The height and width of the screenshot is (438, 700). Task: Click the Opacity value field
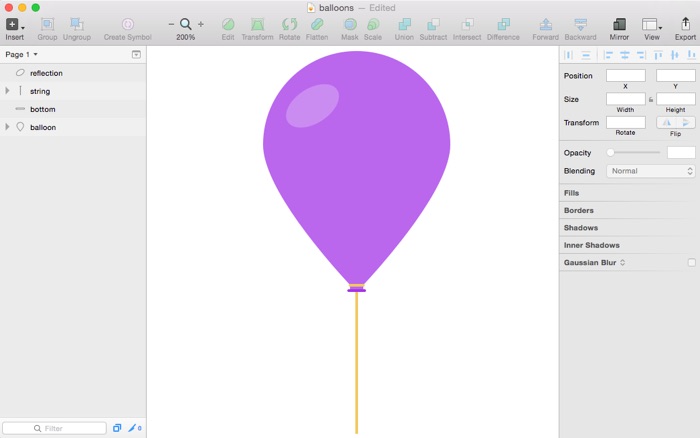(681, 153)
